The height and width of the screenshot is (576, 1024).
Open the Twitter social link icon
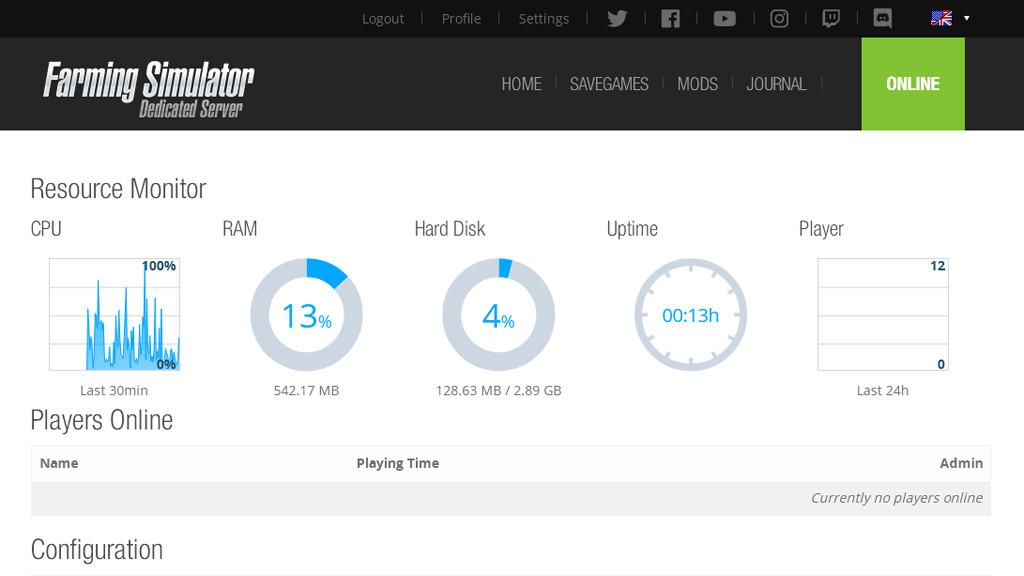pyautogui.click(x=617, y=18)
